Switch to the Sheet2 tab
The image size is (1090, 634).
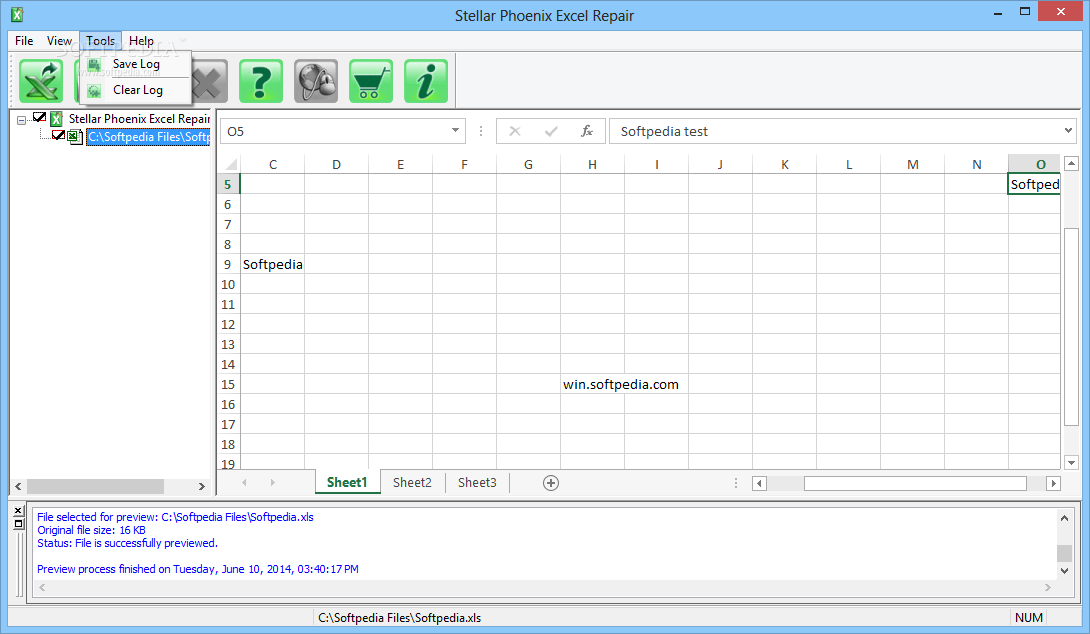[x=412, y=482]
